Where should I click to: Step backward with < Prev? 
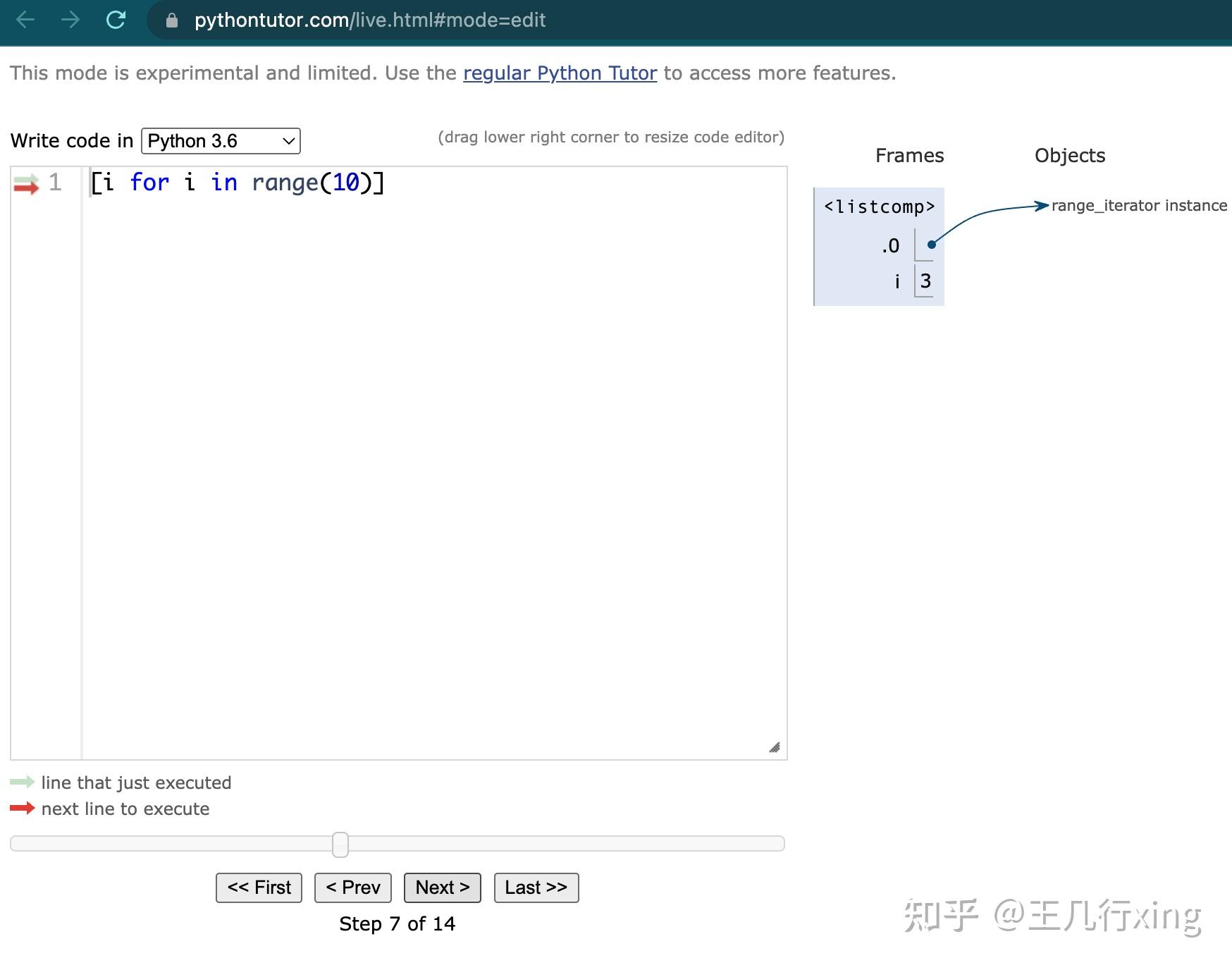pos(352,888)
